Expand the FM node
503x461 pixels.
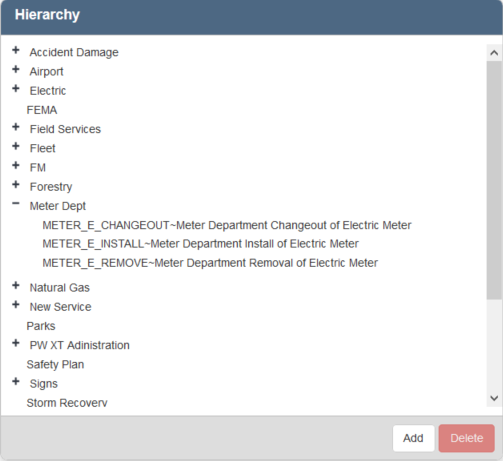(16, 165)
